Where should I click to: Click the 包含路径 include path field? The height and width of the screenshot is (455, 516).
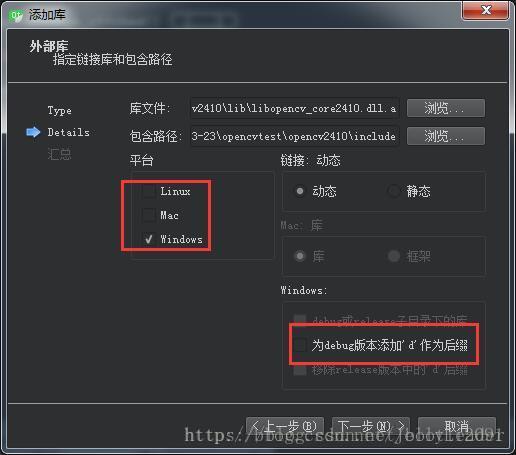click(x=294, y=136)
